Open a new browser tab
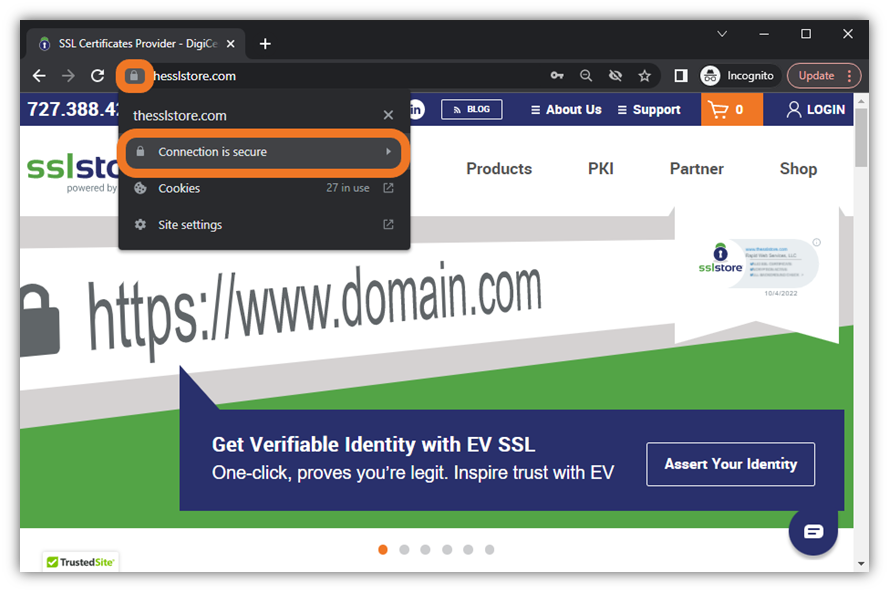This screenshot has width=889, height=592. 265,44
